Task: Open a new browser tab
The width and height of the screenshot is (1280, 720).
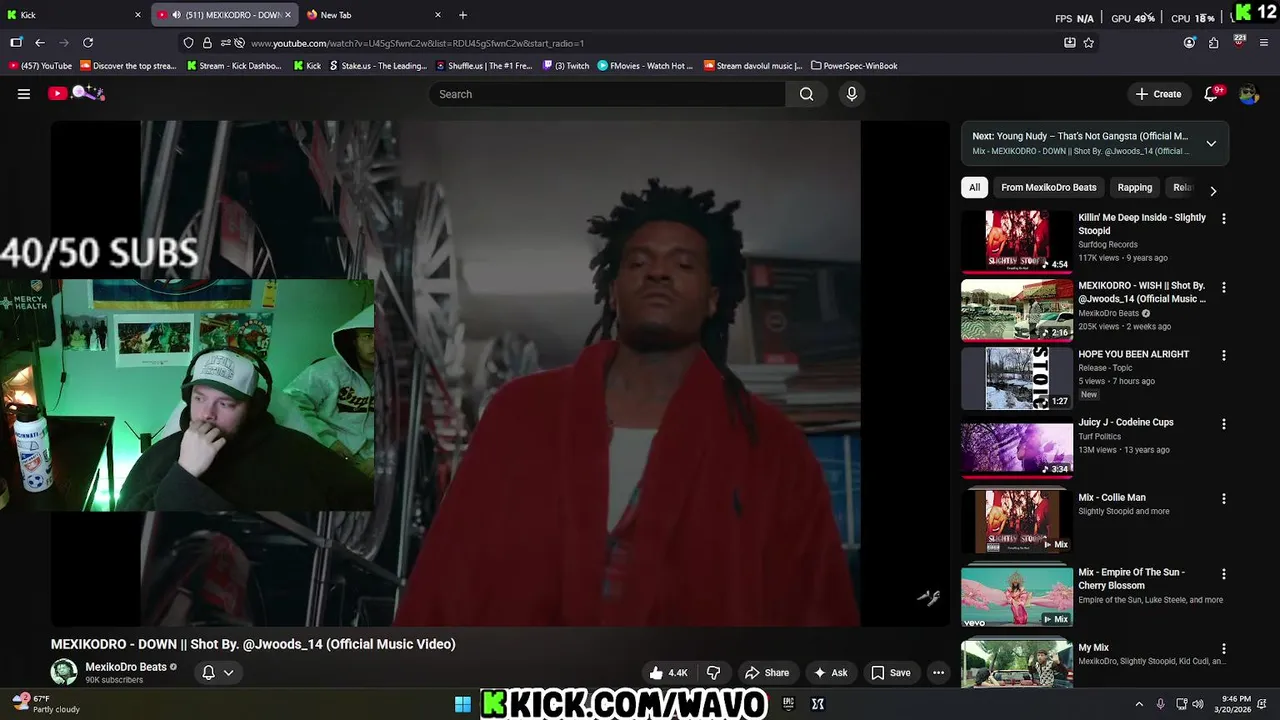Action: (x=463, y=15)
